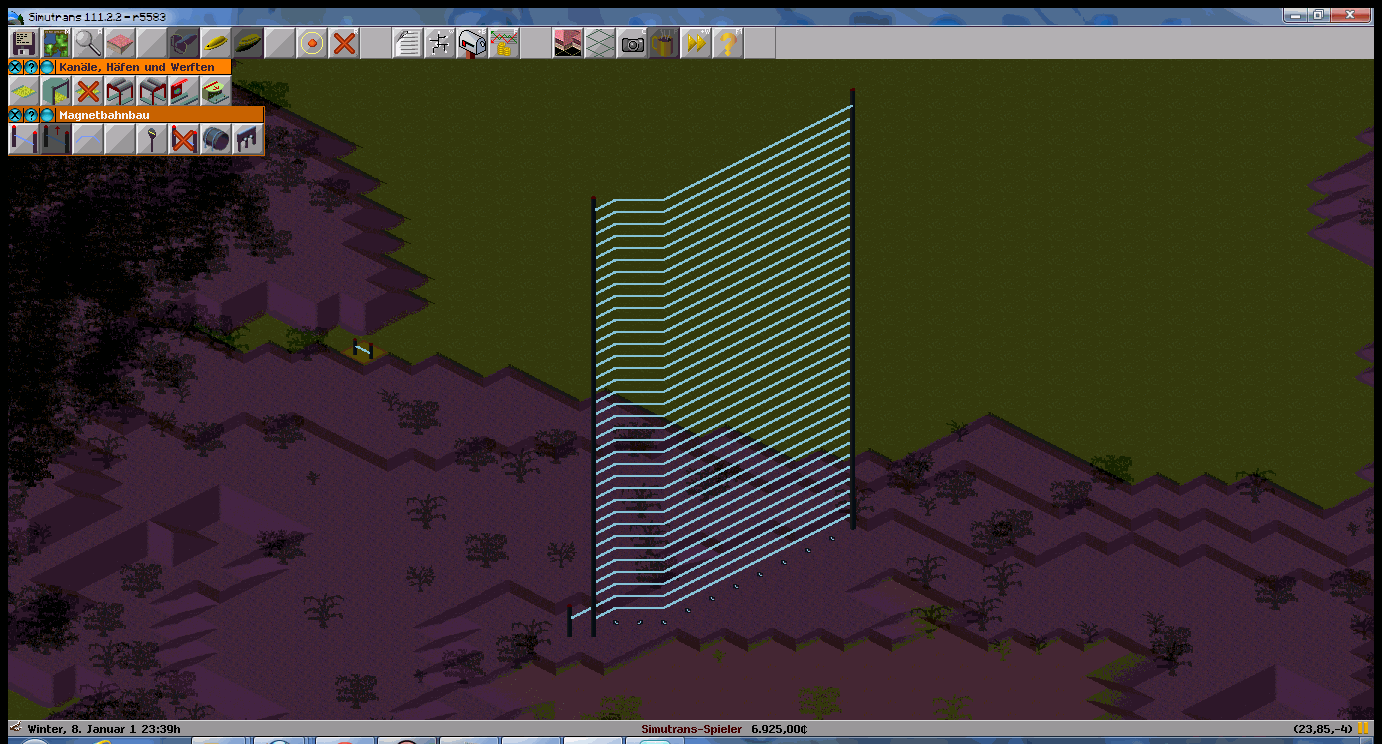Close the Kanäle, Häfen und Werften toolbar
The width and height of the screenshot is (1382, 744).
pos(15,67)
